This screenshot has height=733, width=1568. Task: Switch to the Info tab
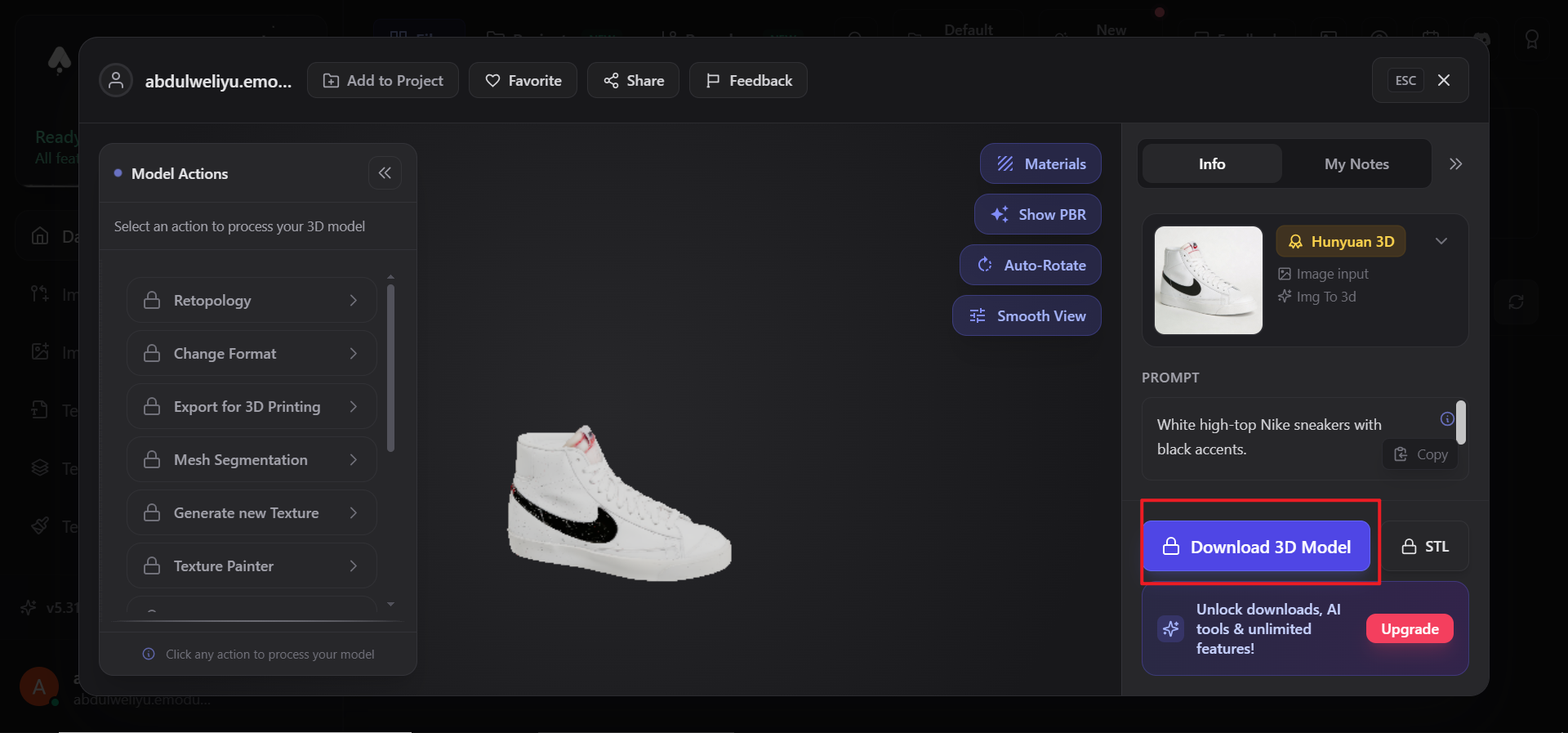click(x=1212, y=164)
